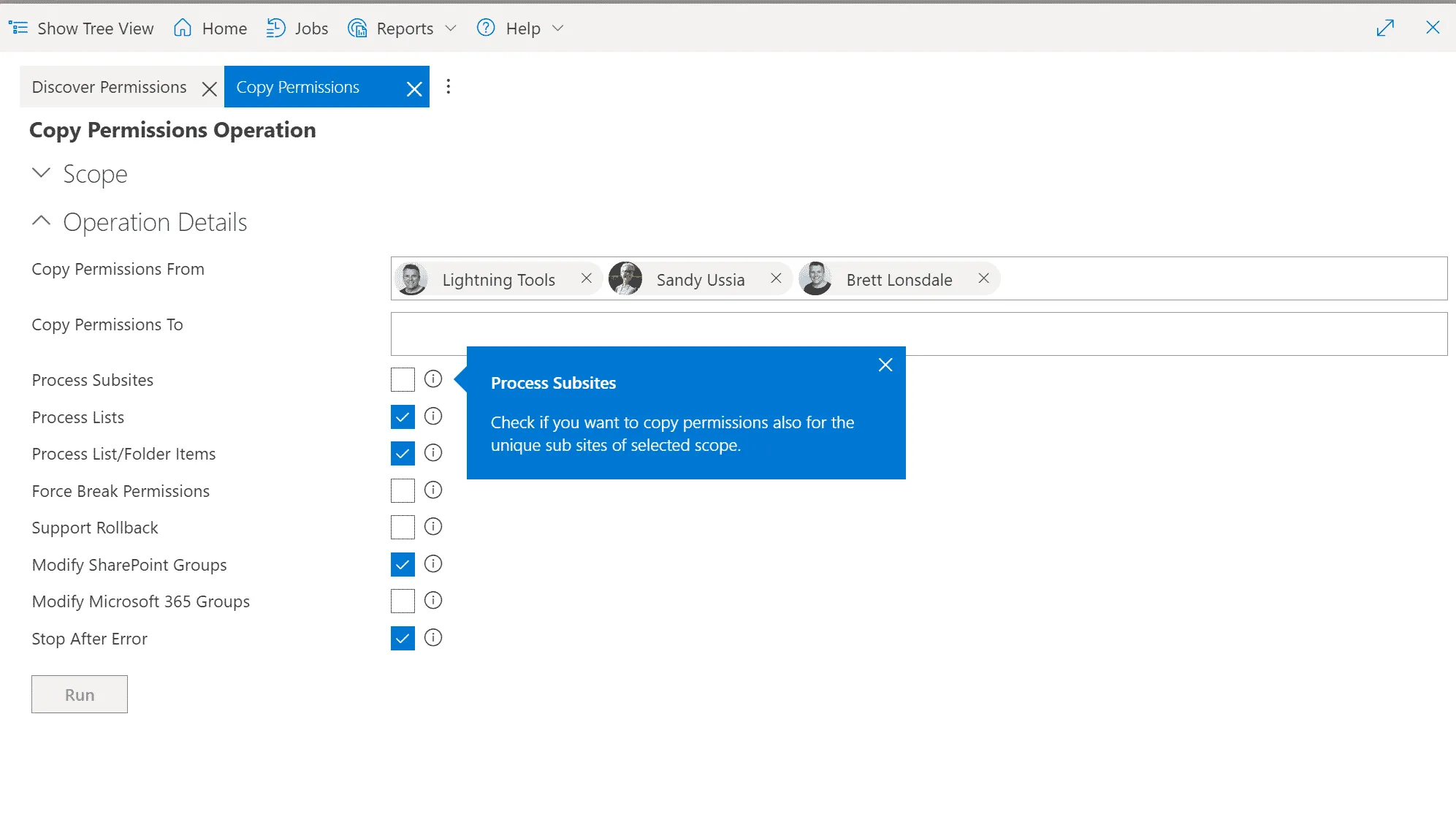Switch to the Discover Permissions tab
Viewport: 1456px width, 836px height.
[x=110, y=86]
